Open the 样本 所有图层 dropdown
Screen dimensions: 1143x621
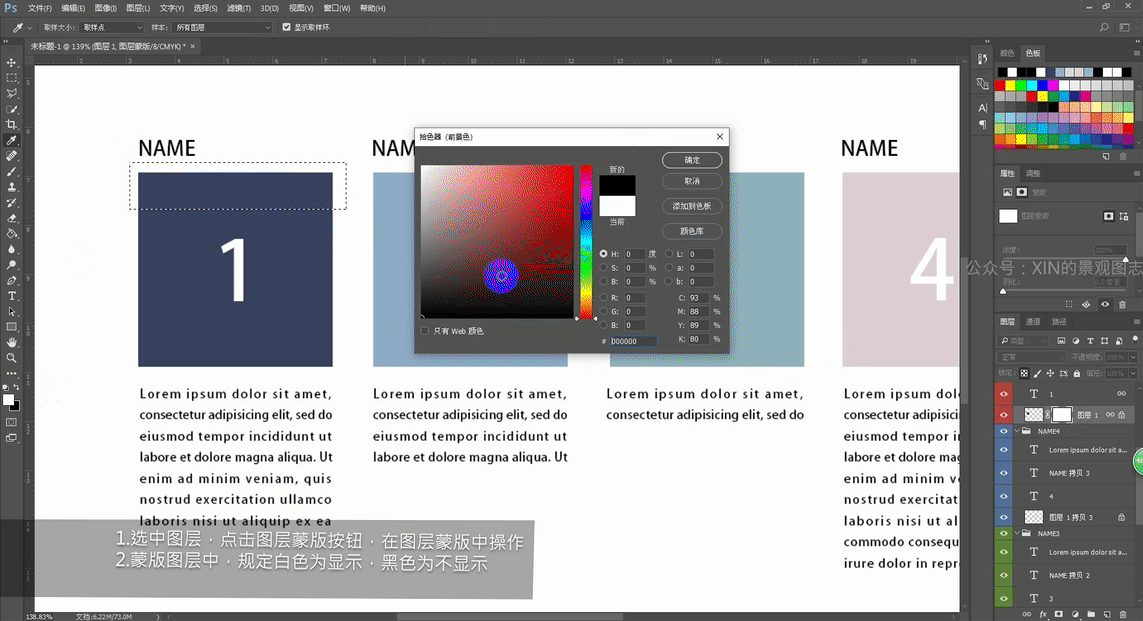(222, 27)
